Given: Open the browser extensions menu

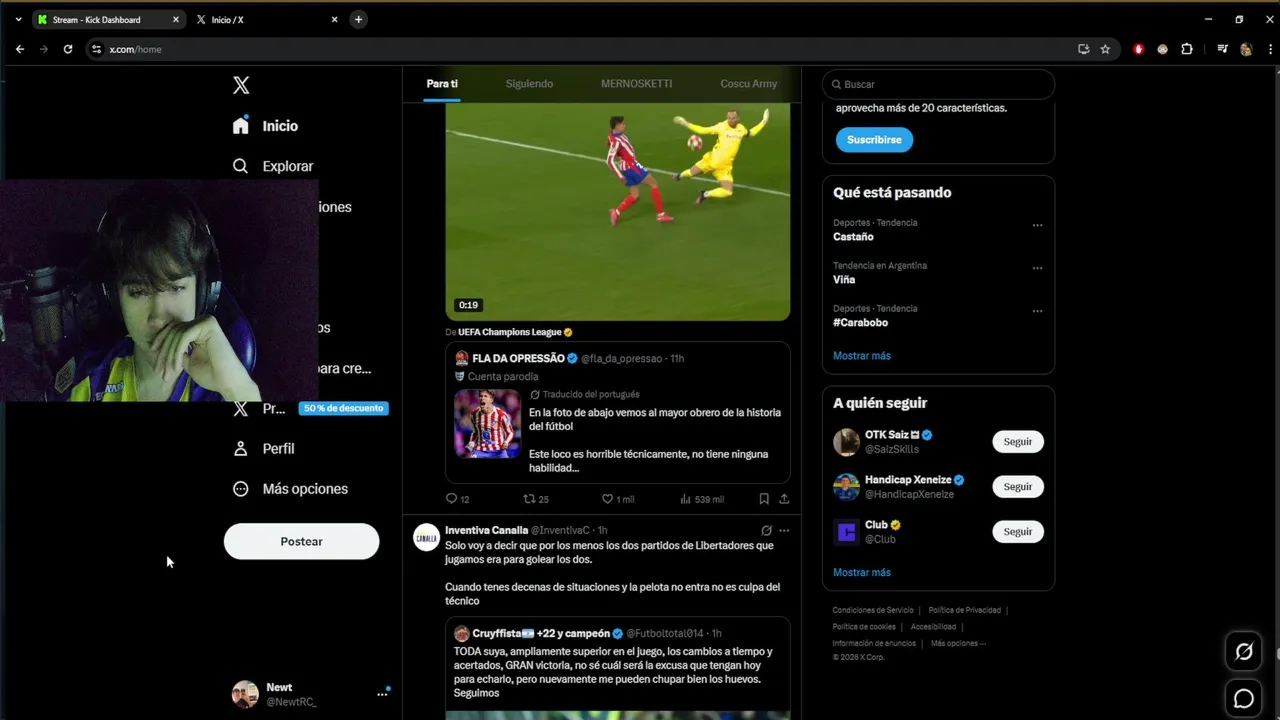Looking at the screenshot, I should point(1187,49).
